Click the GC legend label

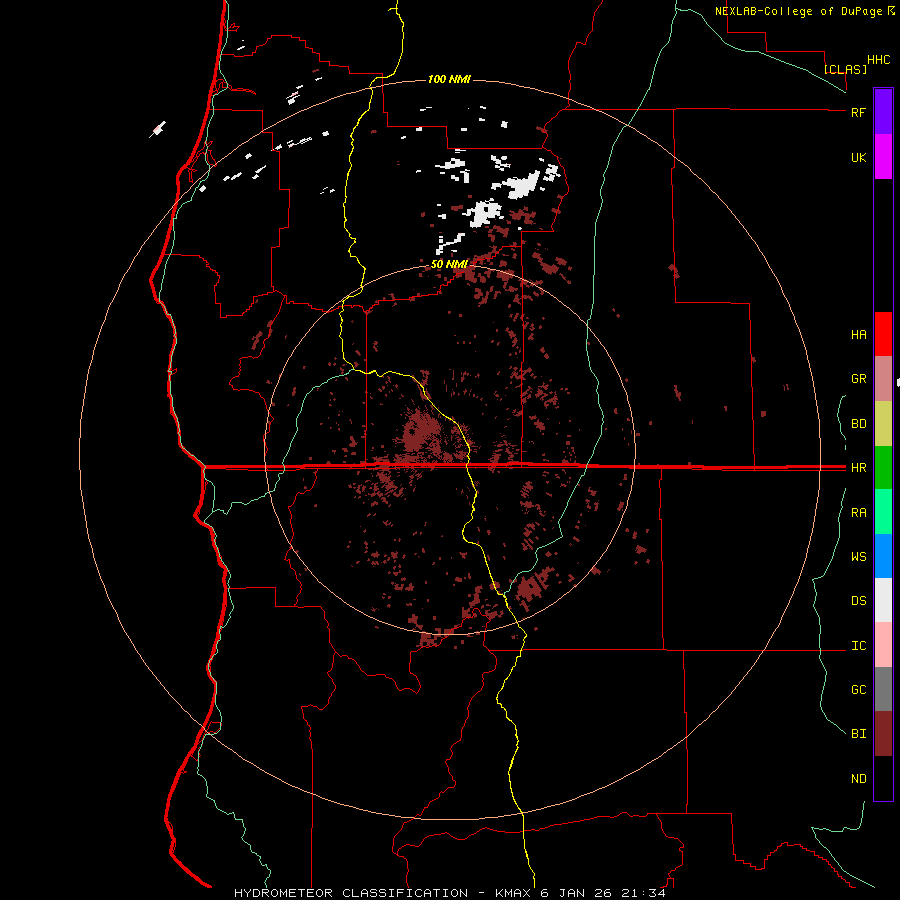pos(858,690)
